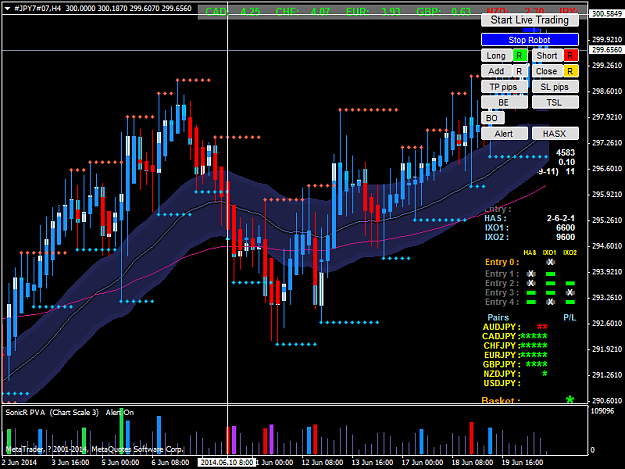Click the Add button
Screen dimensions: 625x469
(x=496, y=71)
